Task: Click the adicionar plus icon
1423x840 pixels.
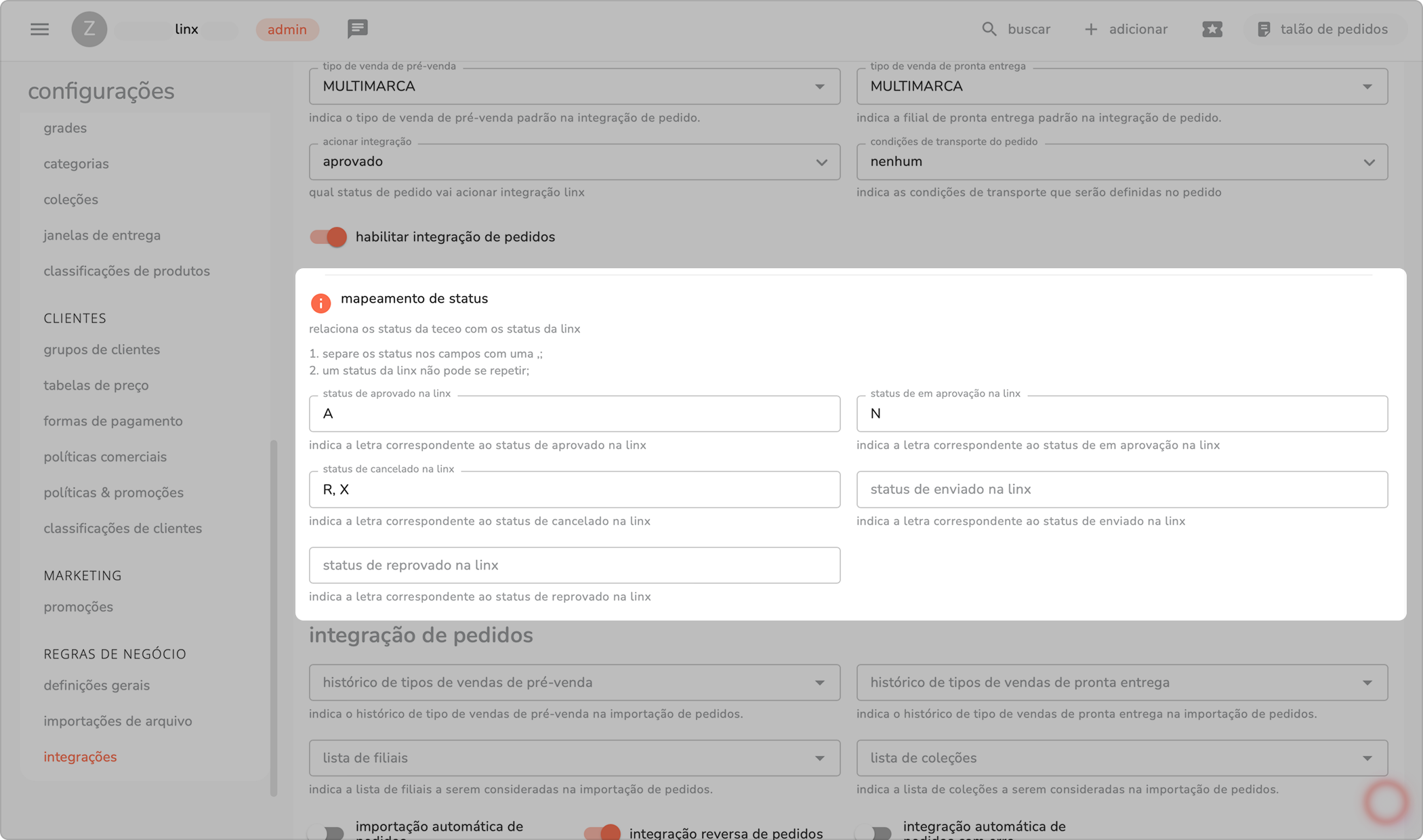Action: click(1090, 29)
